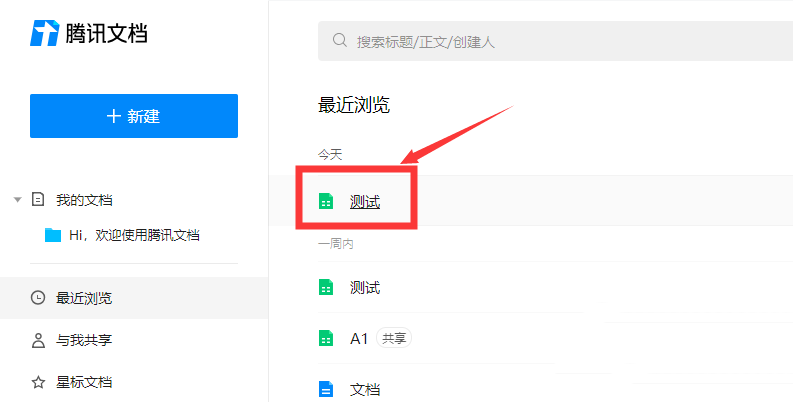
Task: Go to 与我共享 section
Action: tap(84, 340)
